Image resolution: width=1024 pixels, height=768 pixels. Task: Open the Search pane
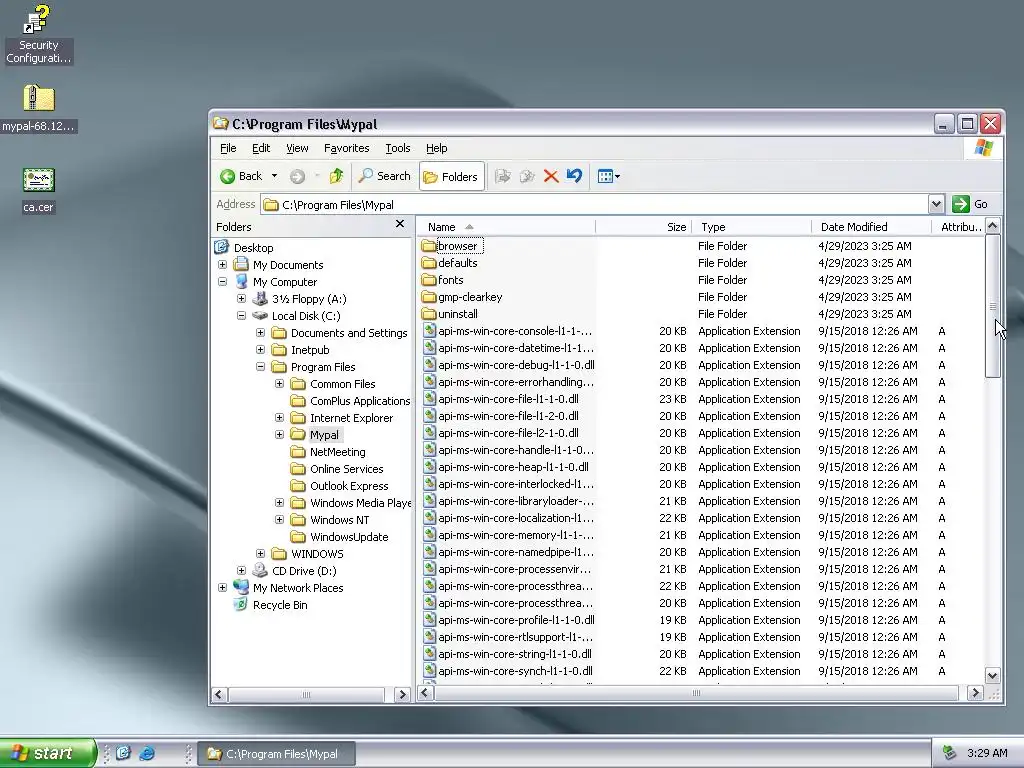click(385, 176)
